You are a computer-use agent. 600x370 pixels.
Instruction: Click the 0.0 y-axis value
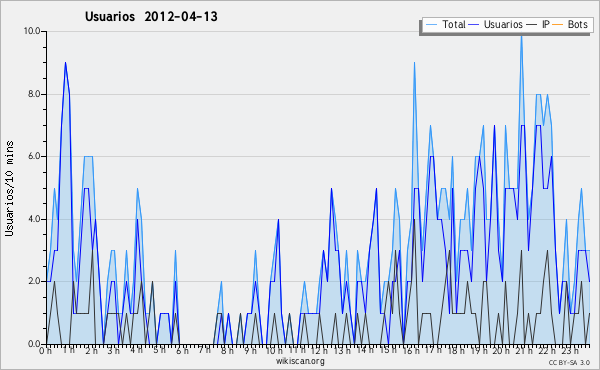[x=34, y=344]
